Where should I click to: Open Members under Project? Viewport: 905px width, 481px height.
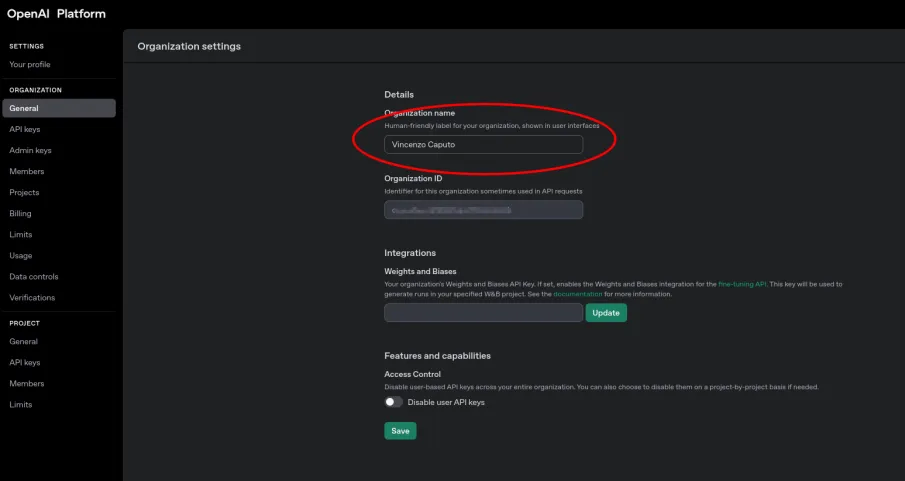coord(27,383)
